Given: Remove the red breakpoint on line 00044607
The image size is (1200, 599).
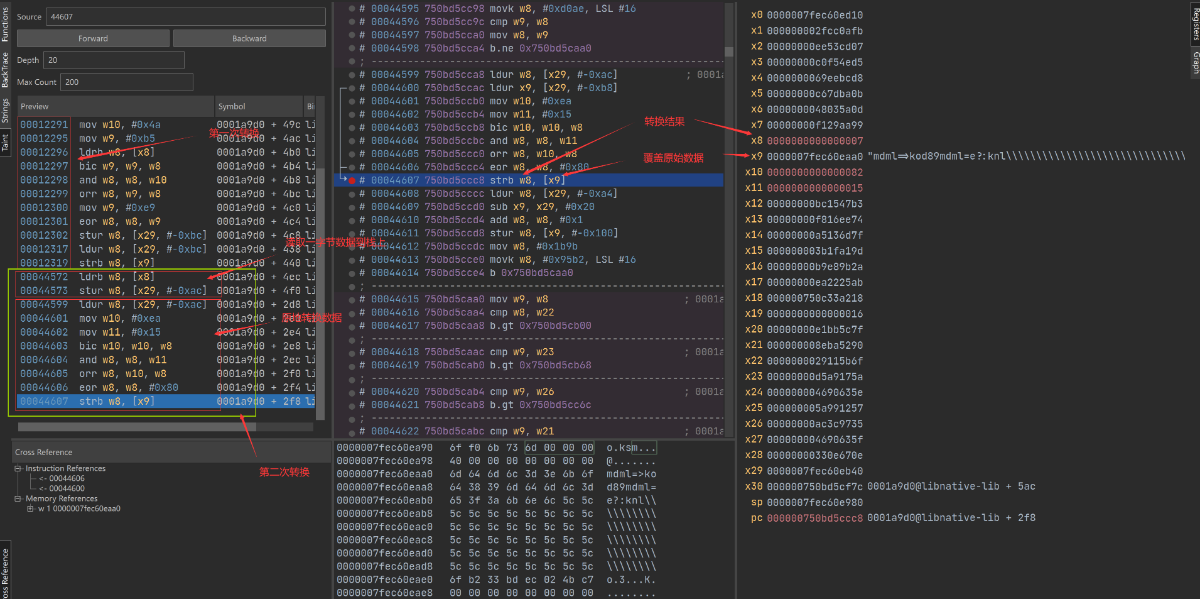Looking at the screenshot, I should (x=350, y=180).
